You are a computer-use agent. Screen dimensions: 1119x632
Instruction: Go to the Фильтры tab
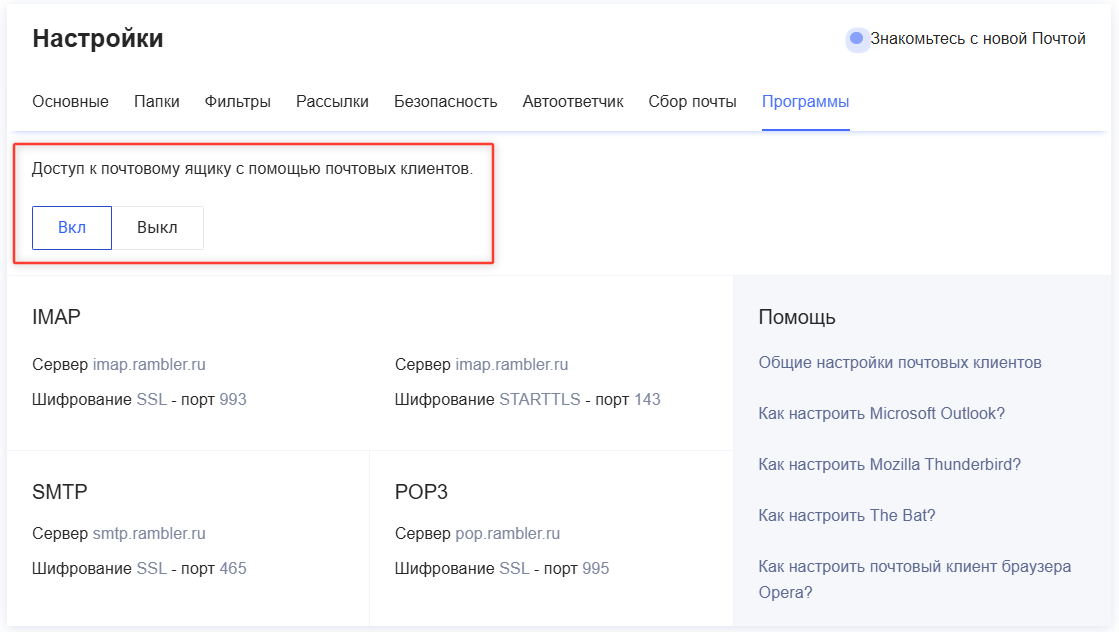(x=238, y=102)
